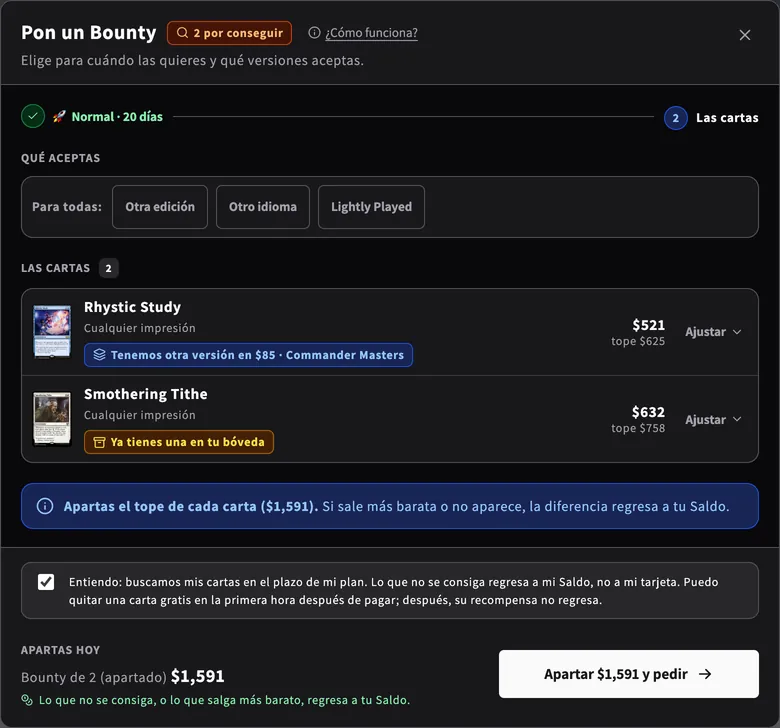The image size is (780, 728).
Task: Click the Las cartas count badge 2
Action: click(108, 268)
